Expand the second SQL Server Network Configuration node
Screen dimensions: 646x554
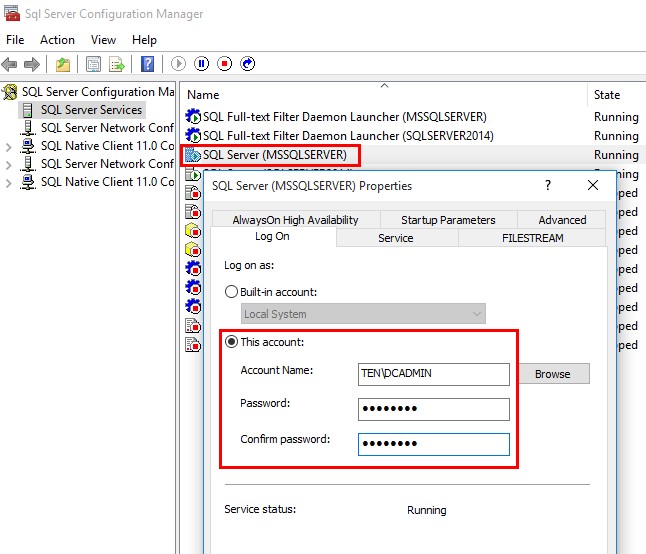8,165
